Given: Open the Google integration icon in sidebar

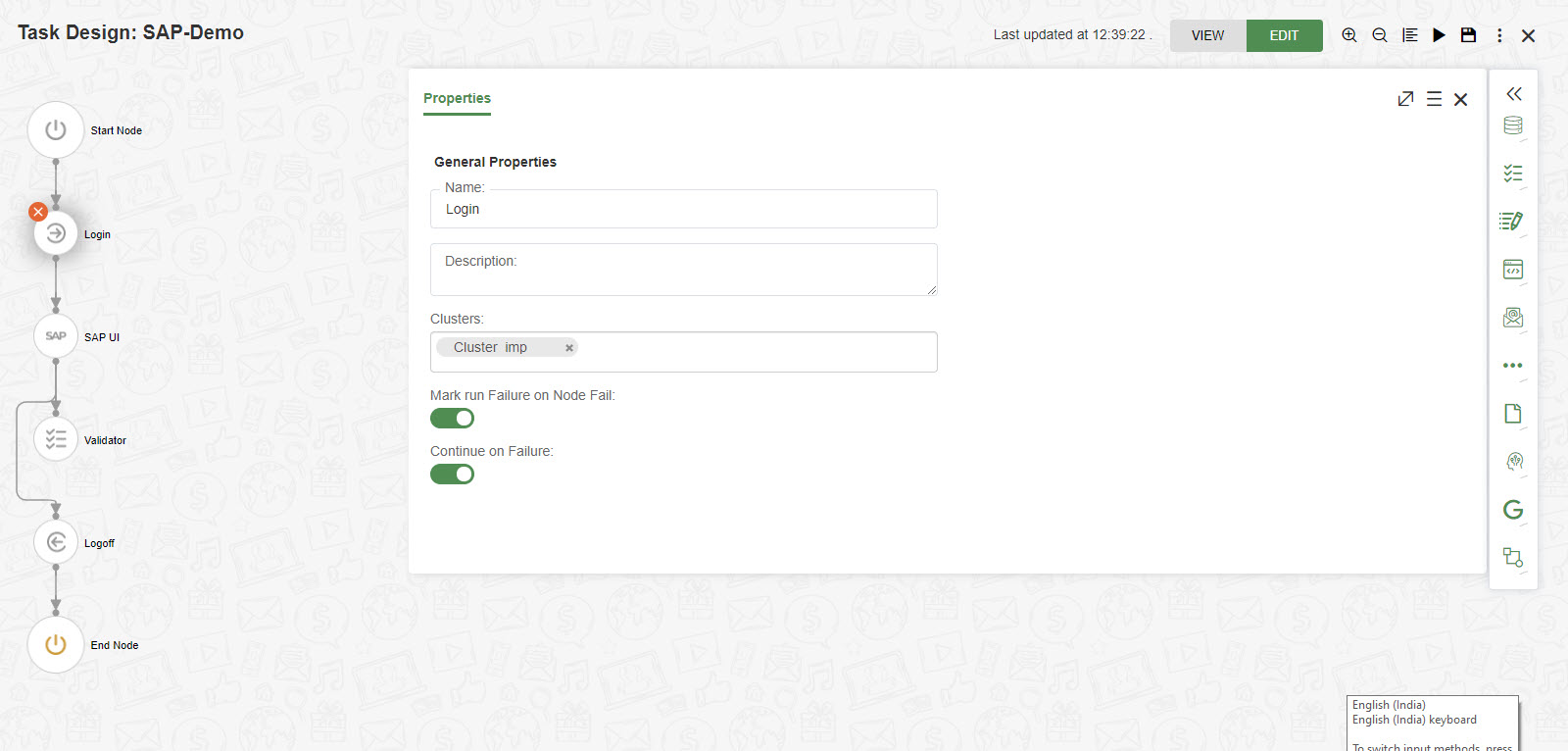Looking at the screenshot, I should point(1512,510).
